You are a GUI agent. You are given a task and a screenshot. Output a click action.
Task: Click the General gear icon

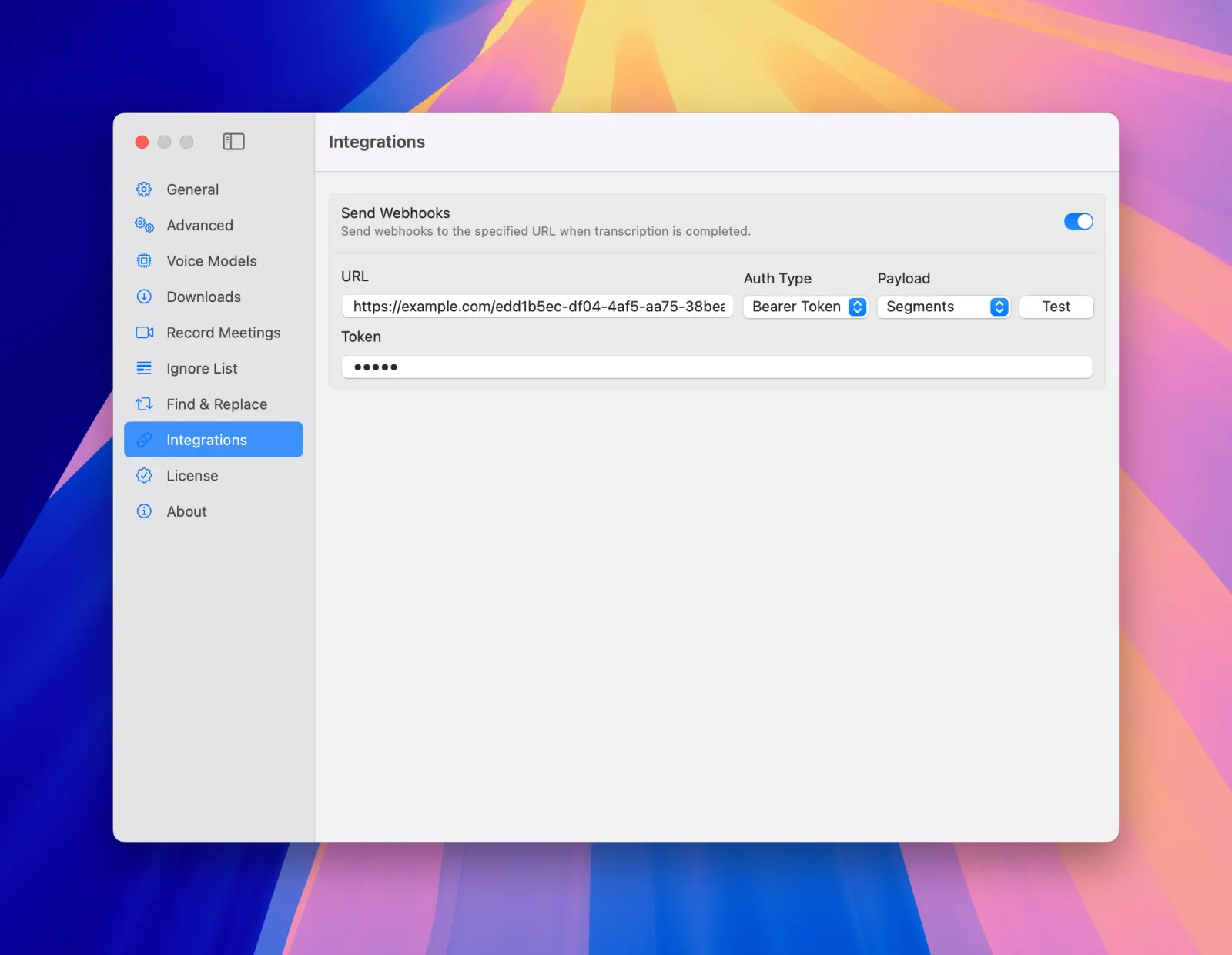(144, 189)
